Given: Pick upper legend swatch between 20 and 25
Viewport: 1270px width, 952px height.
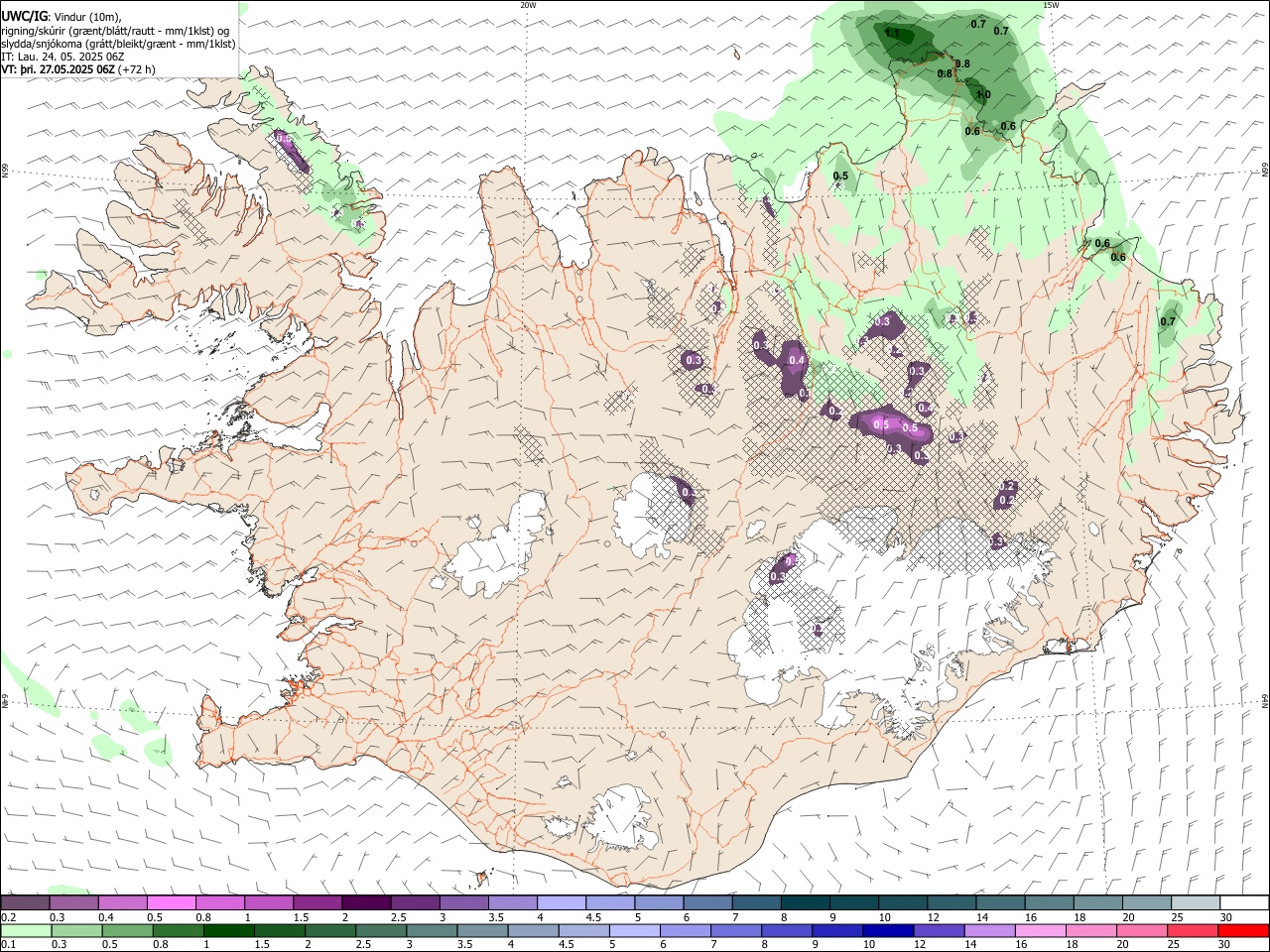Looking at the screenshot, I should pyautogui.click(x=1146, y=903).
